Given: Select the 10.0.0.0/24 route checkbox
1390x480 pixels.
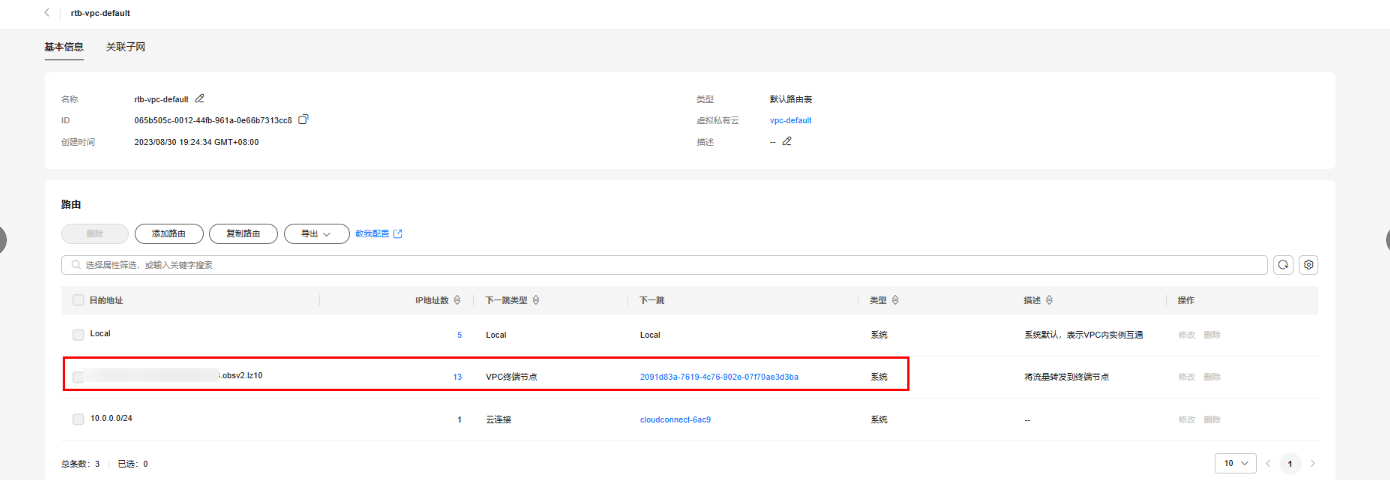Looking at the screenshot, I should point(78,419).
